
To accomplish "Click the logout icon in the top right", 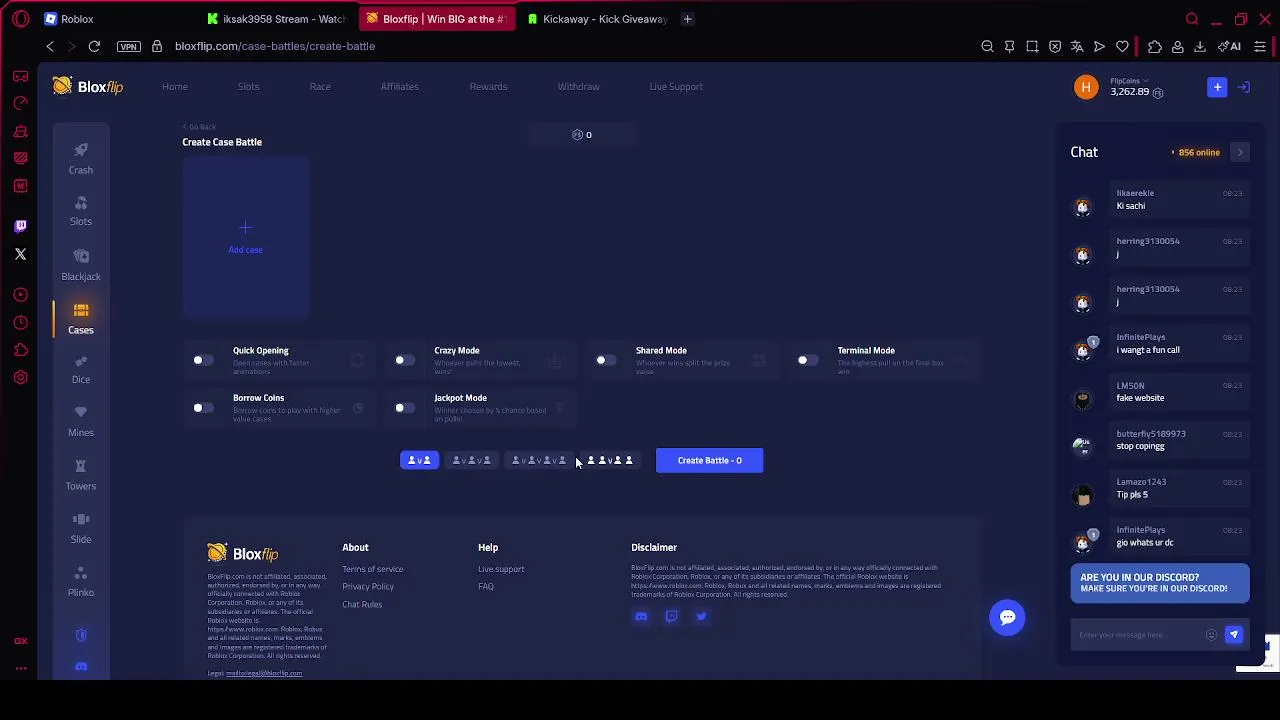I will click(1244, 88).
